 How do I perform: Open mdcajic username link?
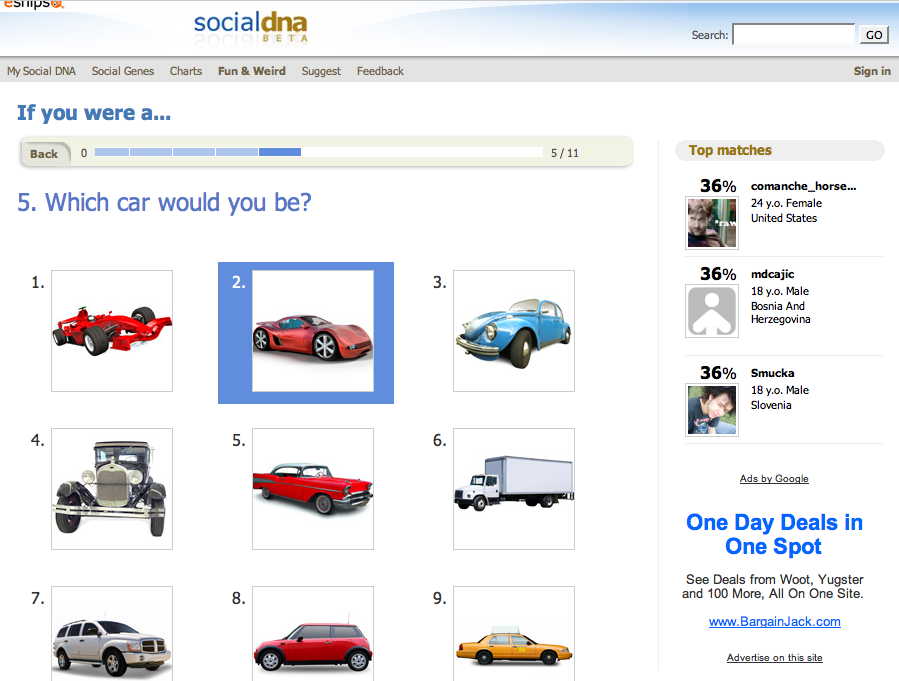[772, 274]
